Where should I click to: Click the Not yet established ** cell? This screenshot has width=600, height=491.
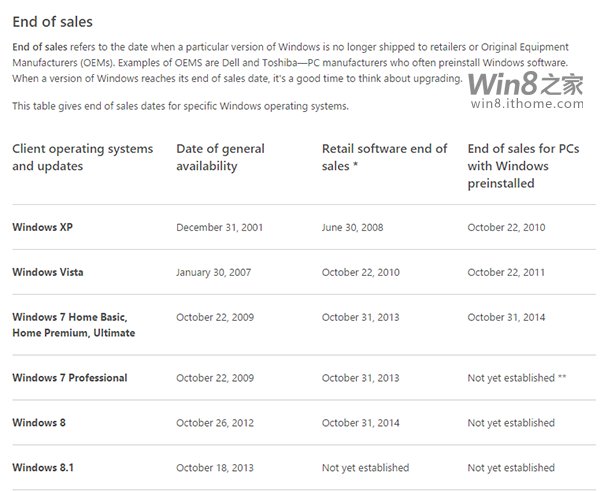517,378
